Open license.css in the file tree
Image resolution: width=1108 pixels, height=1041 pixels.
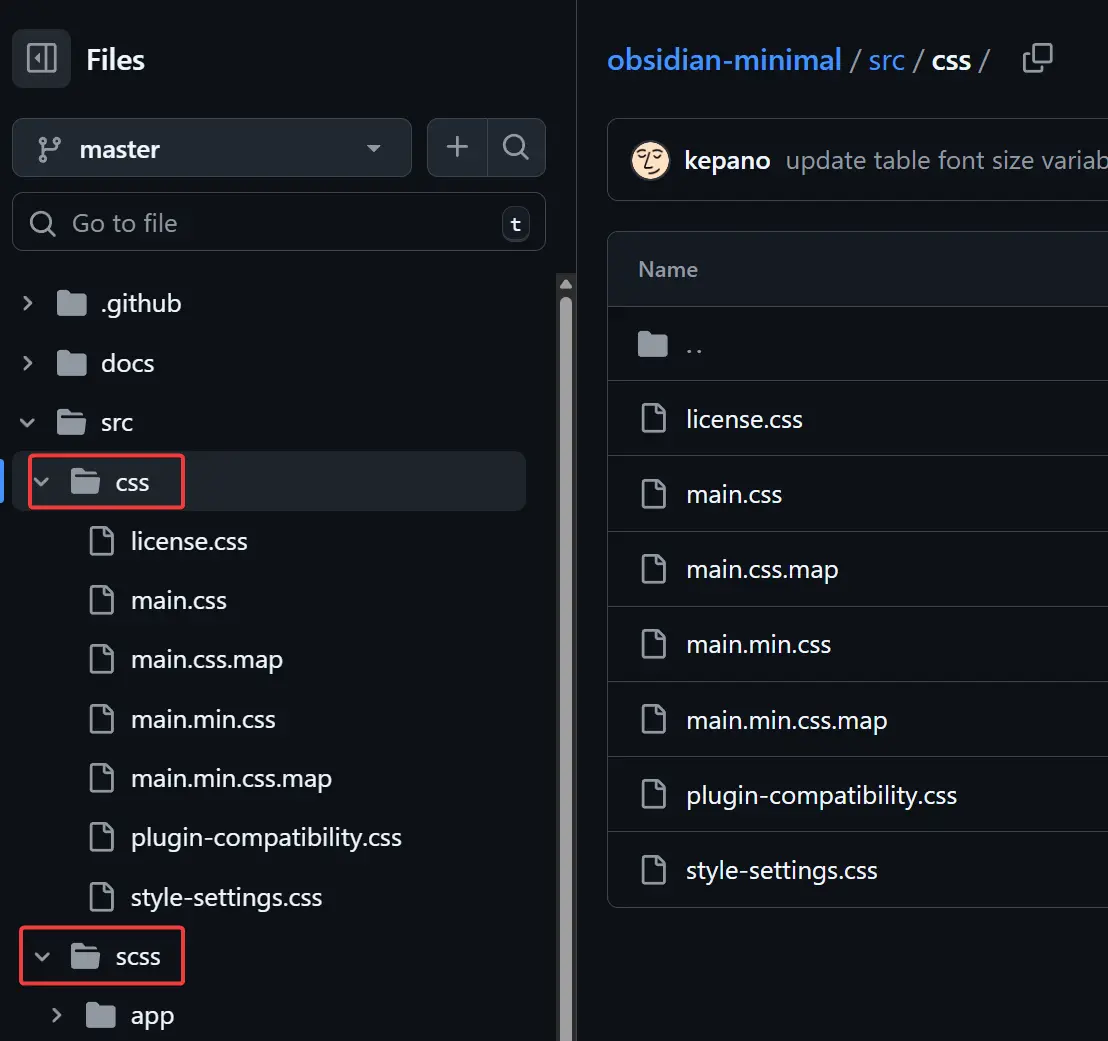pyautogui.click(x=189, y=541)
